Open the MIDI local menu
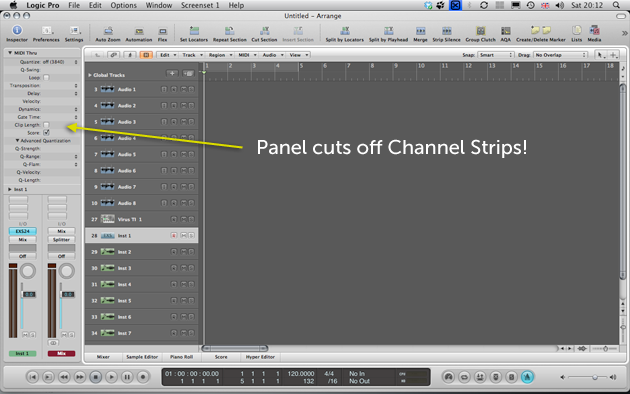This screenshot has width=630, height=394. click(x=247, y=55)
